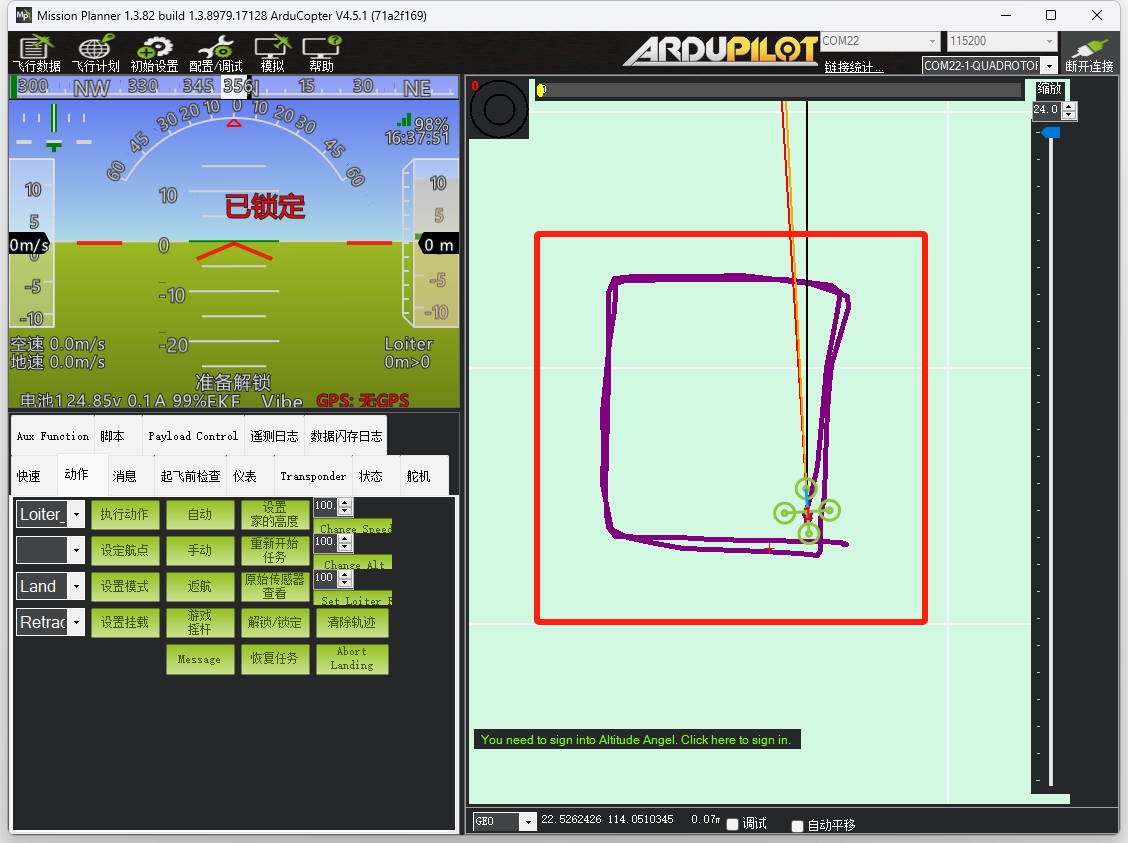Image resolution: width=1128 pixels, height=843 pixels.
Task: Select the 动作 actions tab
Action: (76, 475)
